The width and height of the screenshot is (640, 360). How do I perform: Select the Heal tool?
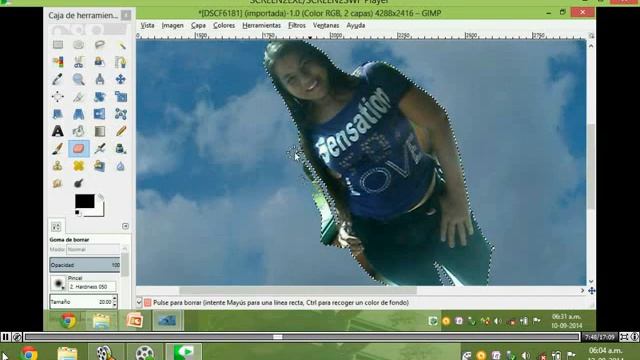[78, 166]
